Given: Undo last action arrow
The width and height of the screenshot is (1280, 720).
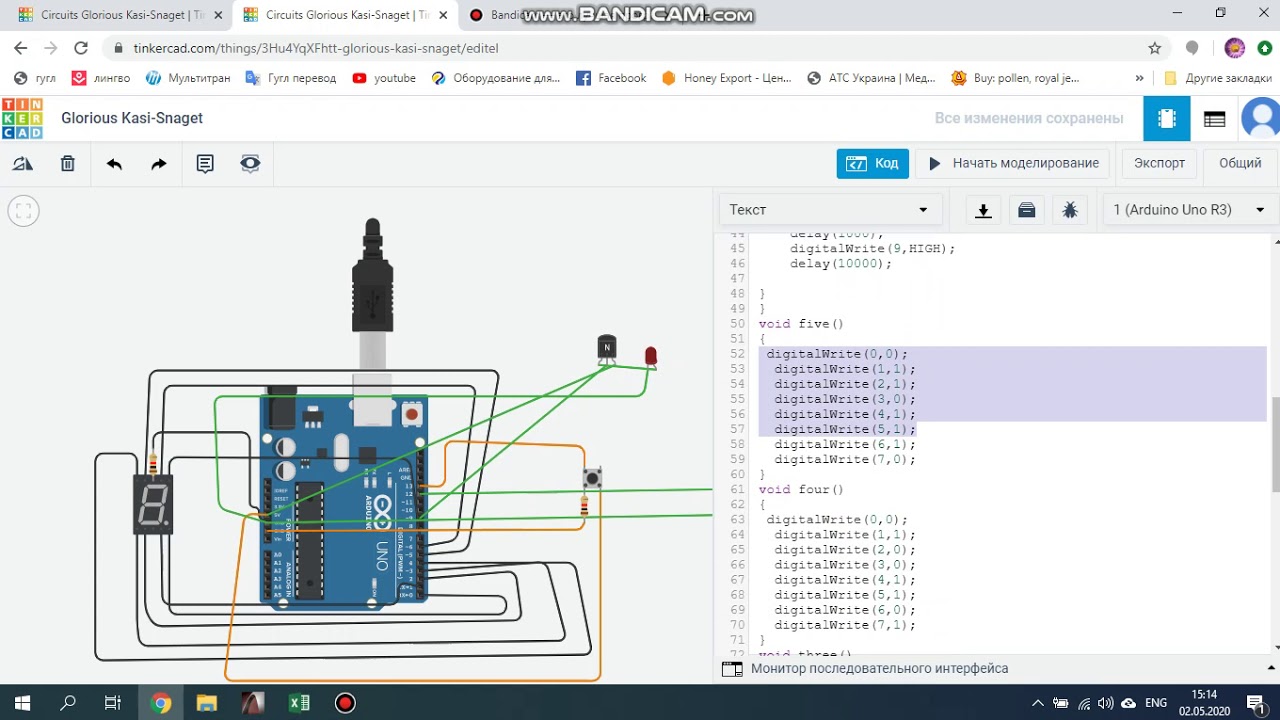Looking at the screenshot, I should point(114,164).
